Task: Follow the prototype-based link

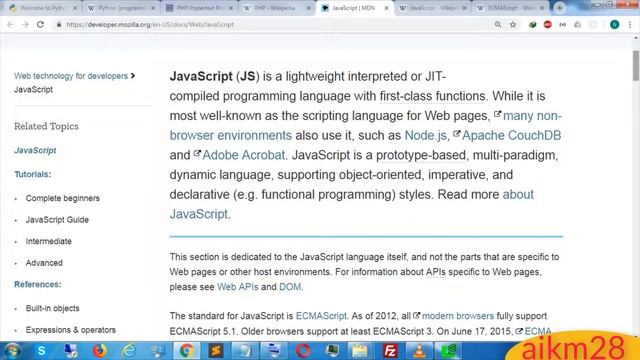Action: pyautogui.click(x=421, y=155)
